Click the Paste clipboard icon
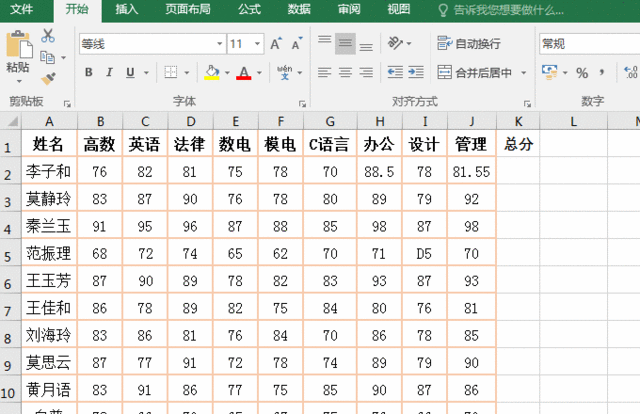 tap(19, 45)
